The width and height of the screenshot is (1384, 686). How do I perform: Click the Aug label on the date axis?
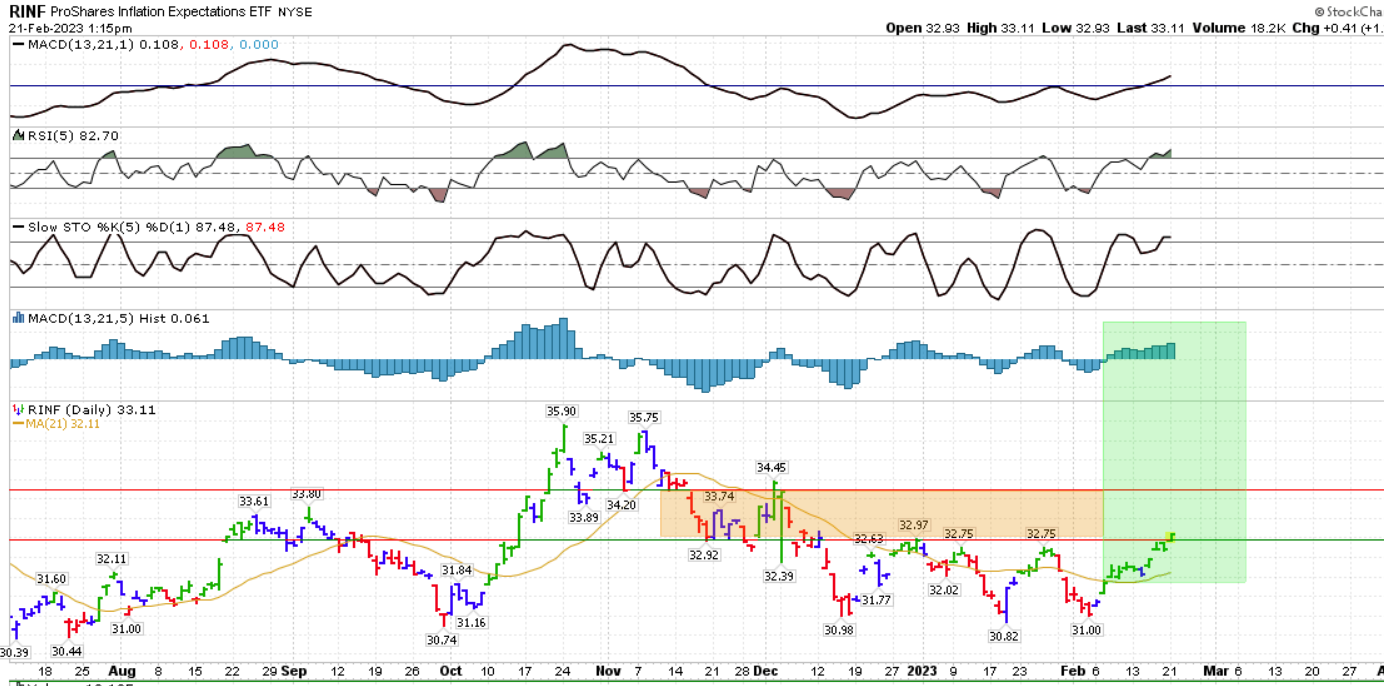point(121,671)
